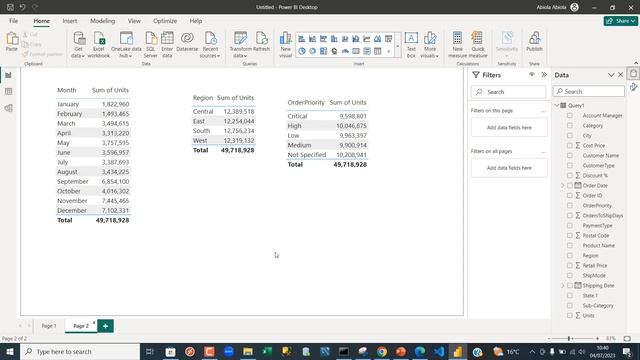Insert a Text box
The height and width of the screenshot is (360, 640).
pyautogui.click(x=411, y=44)
